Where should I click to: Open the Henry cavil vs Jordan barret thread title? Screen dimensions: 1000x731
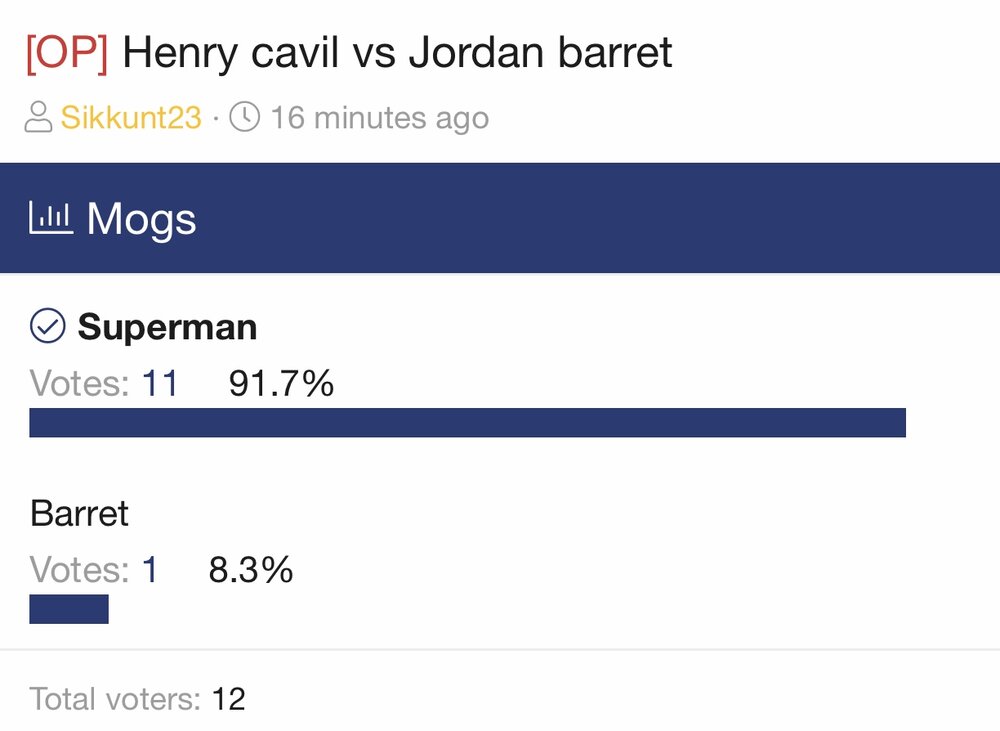click(x=397, y=52)
